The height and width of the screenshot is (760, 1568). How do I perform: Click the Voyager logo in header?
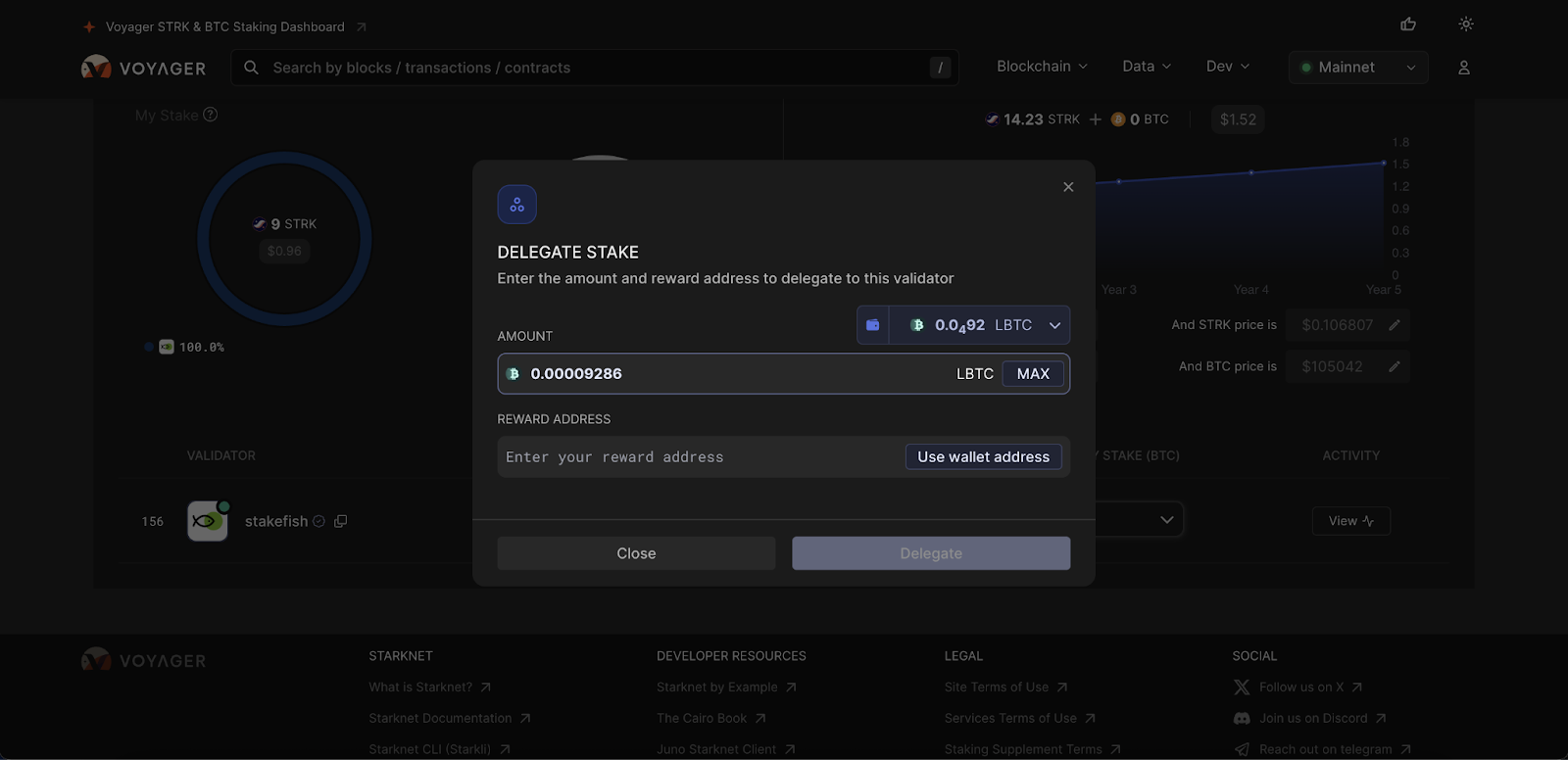click(x=144, y=68)
